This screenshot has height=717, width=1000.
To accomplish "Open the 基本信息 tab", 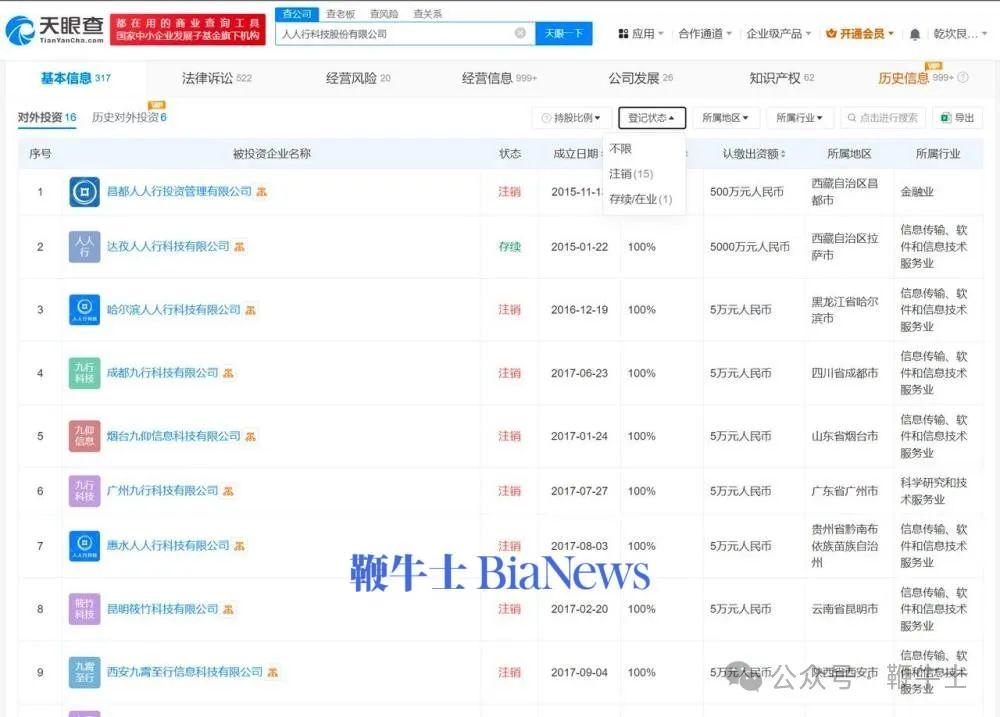I will coord(76,78).
